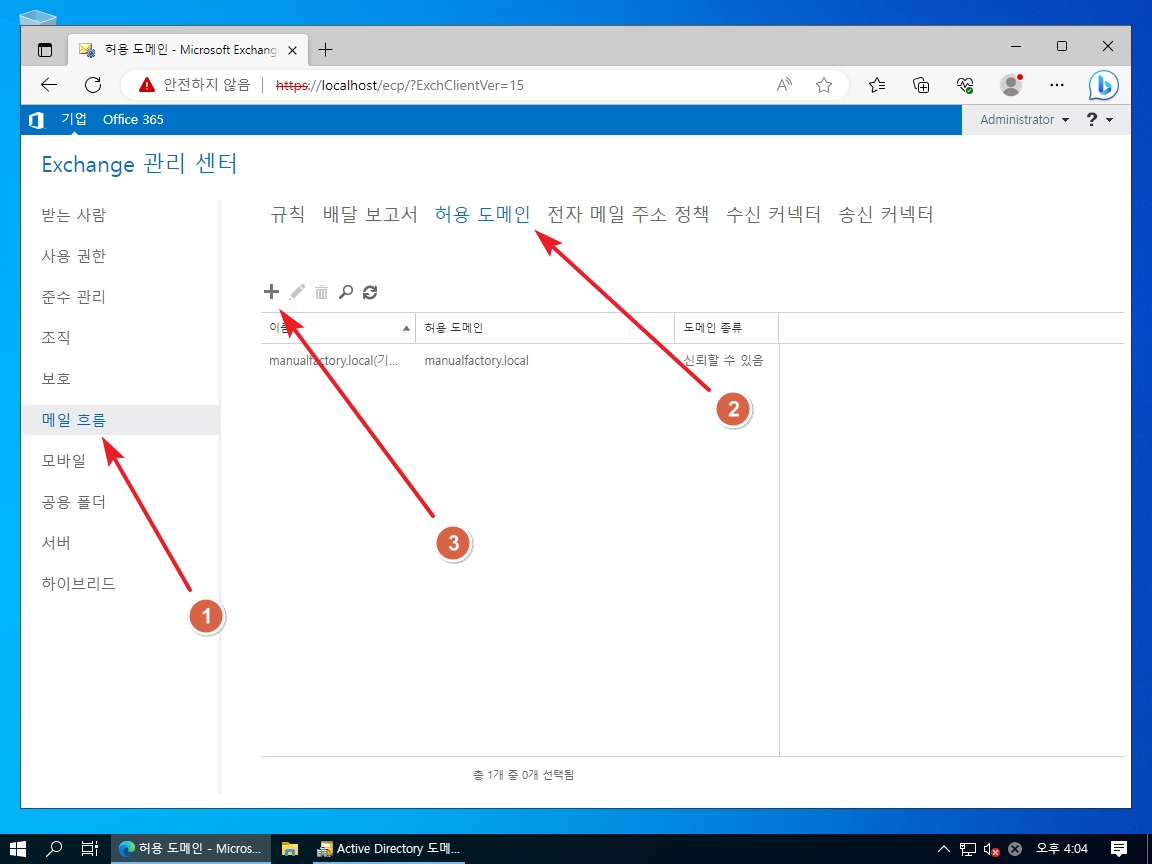Open the favorites list icon
The width and height of the screenshot is (1152, 864).
876,85
